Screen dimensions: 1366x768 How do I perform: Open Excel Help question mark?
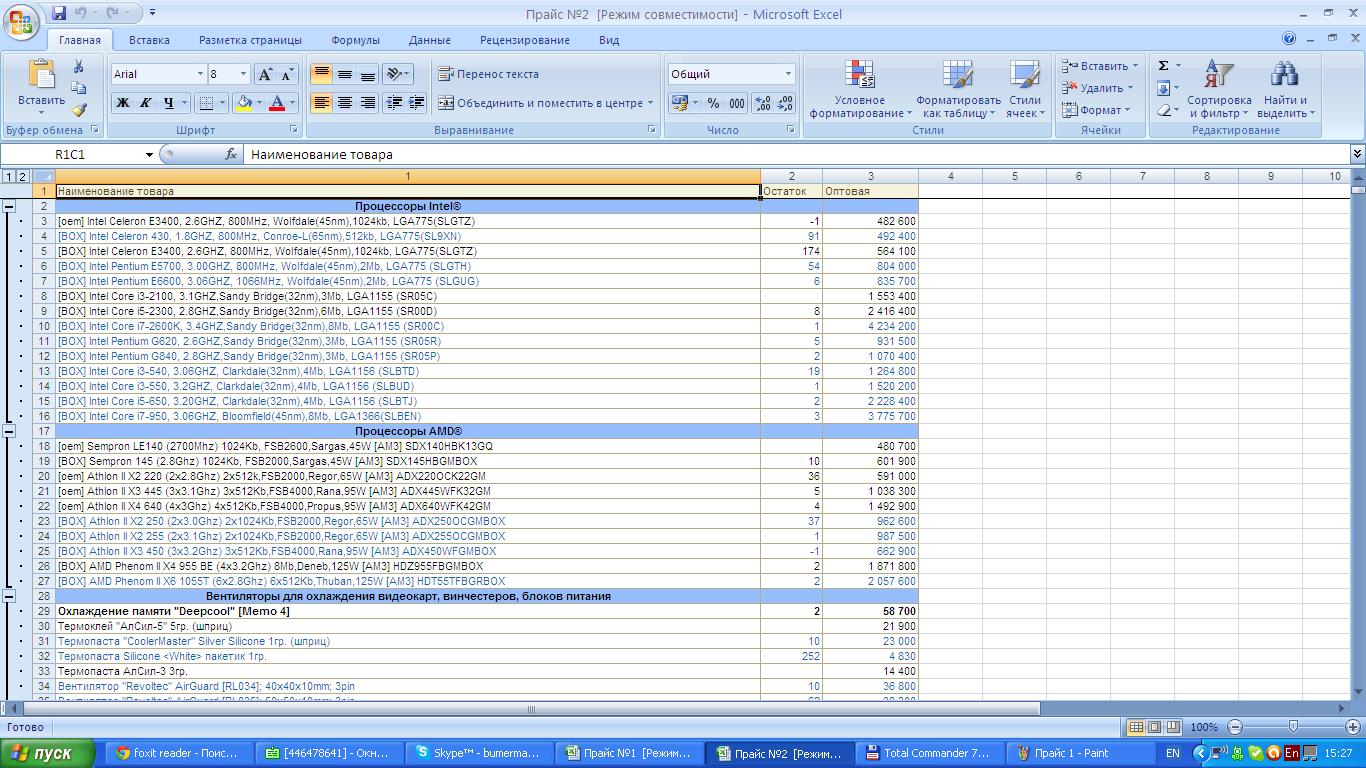1289,39
